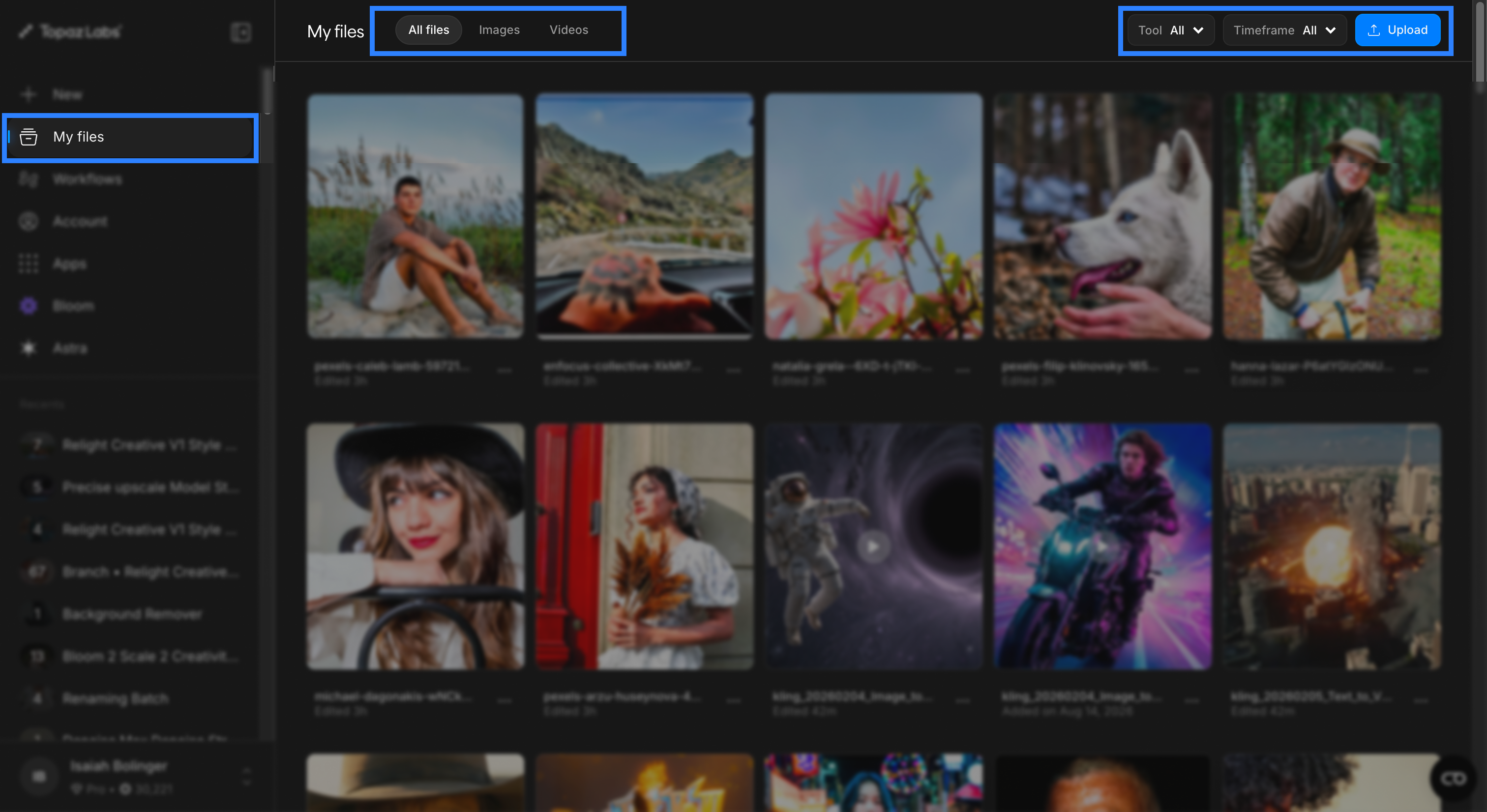Click the Upload button
This screenshot has width=1487, height=812.
pos(1398,30)
